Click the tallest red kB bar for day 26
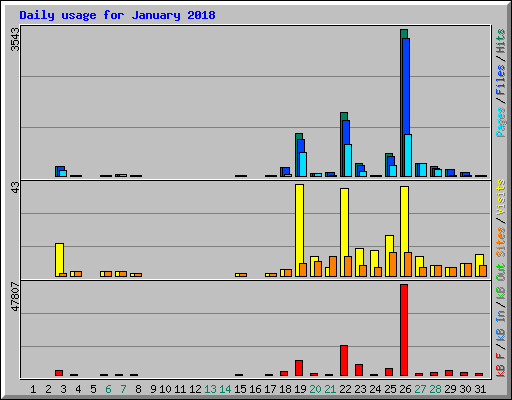The height and width of the screenshot is (400, 512). (404, 330)
